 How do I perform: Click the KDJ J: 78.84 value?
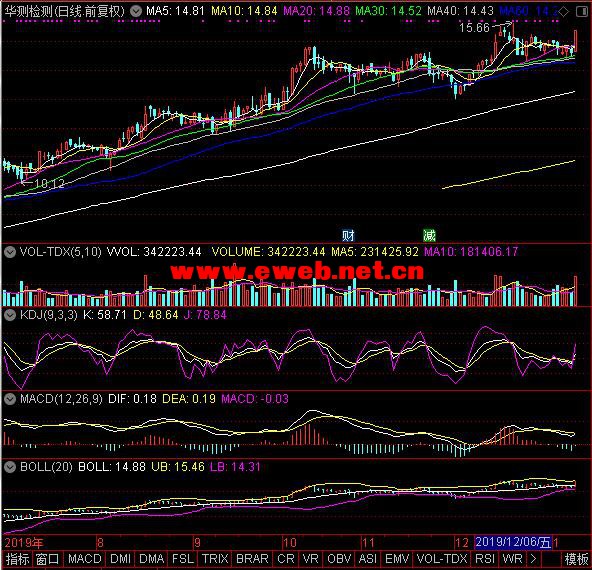205,315
